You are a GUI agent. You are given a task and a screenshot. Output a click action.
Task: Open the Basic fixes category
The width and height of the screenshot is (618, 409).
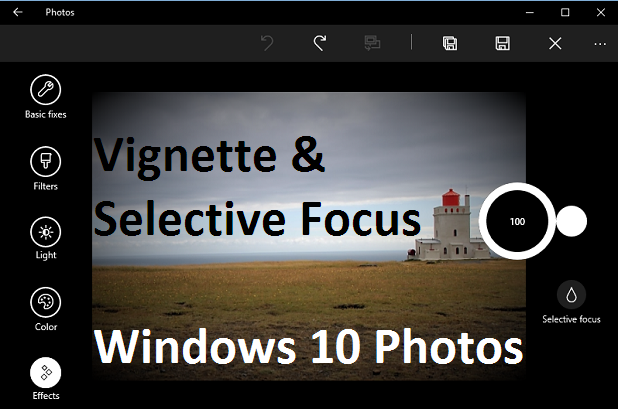coord(46,91)
